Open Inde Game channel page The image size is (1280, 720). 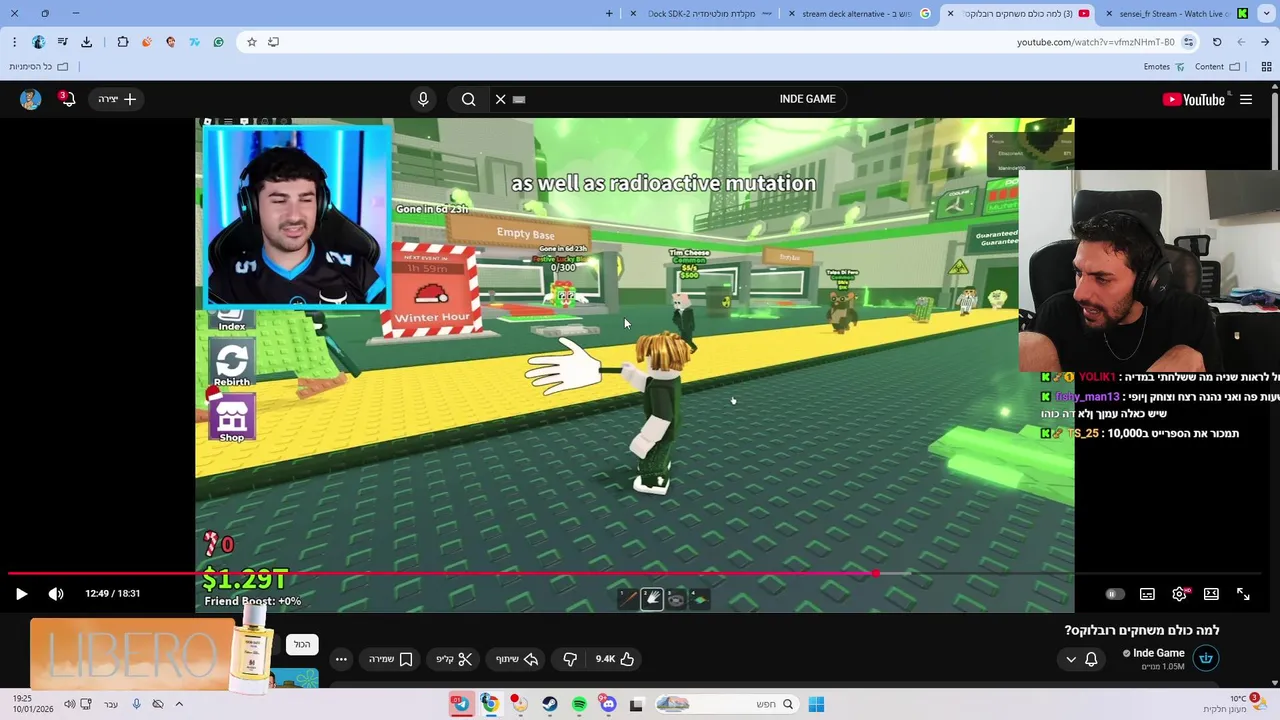[x=1158, y=653]
